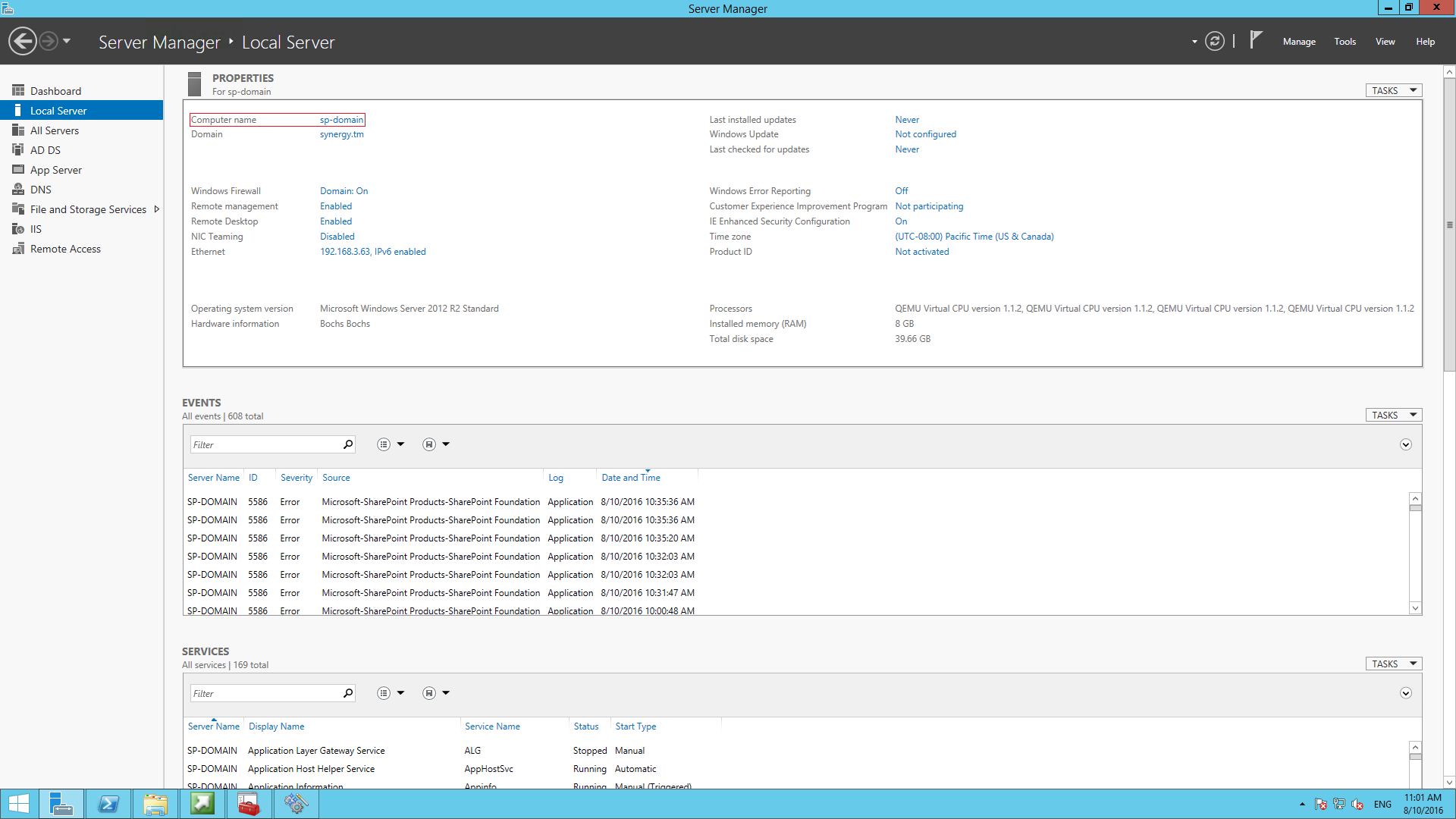1456x819 pixels.
Task: Click the All Servers sidebar icon
Action: (18, 130)
